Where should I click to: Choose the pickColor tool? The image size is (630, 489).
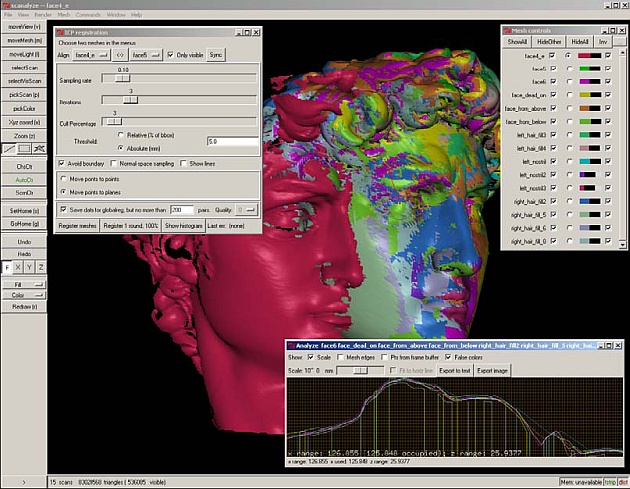(x=24, y=108)
